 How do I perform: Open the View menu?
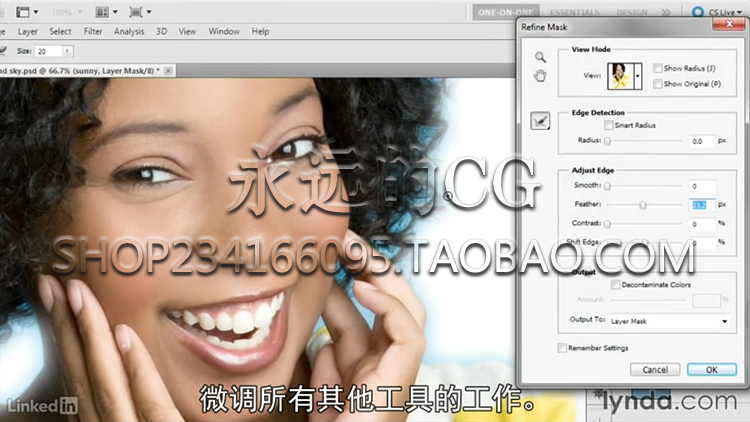(x=187, y=32)
